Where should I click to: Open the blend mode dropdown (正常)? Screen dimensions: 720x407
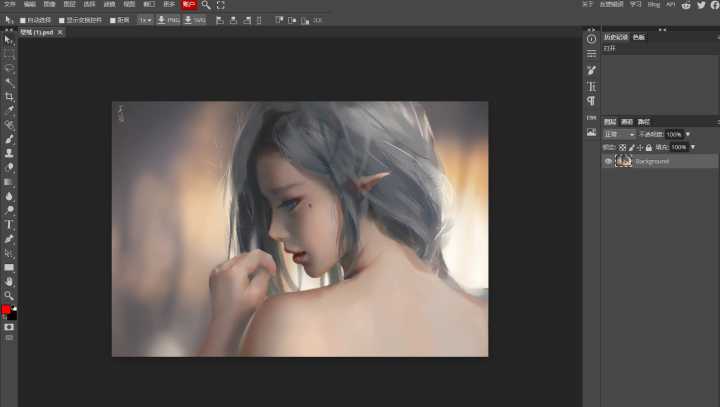coord(619,134)
